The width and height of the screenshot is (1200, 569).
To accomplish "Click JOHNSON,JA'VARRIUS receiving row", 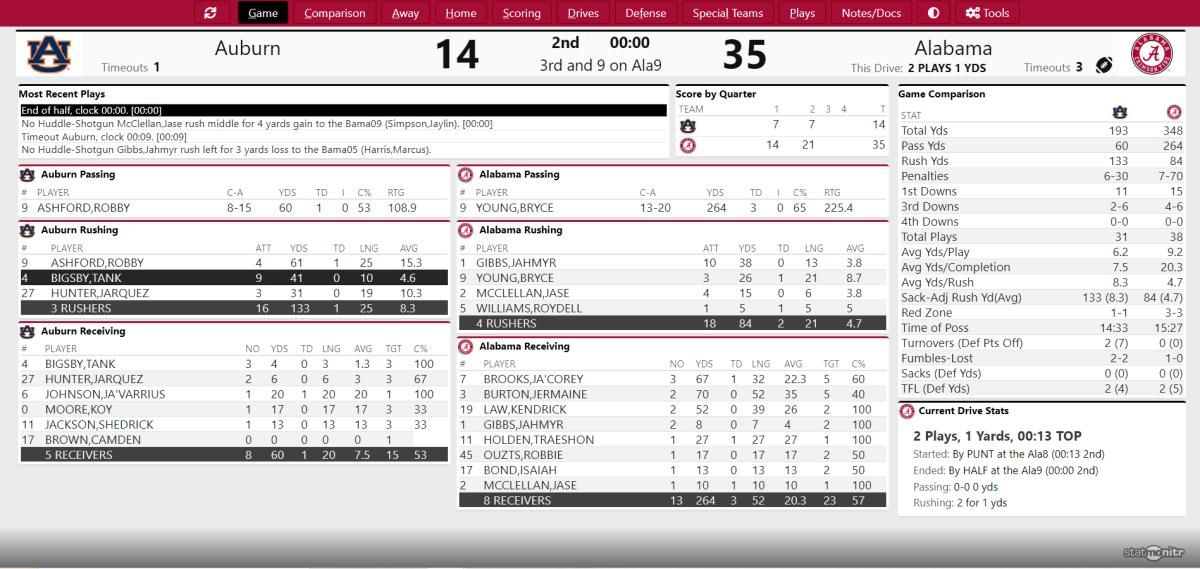I will tap(233, 394).
